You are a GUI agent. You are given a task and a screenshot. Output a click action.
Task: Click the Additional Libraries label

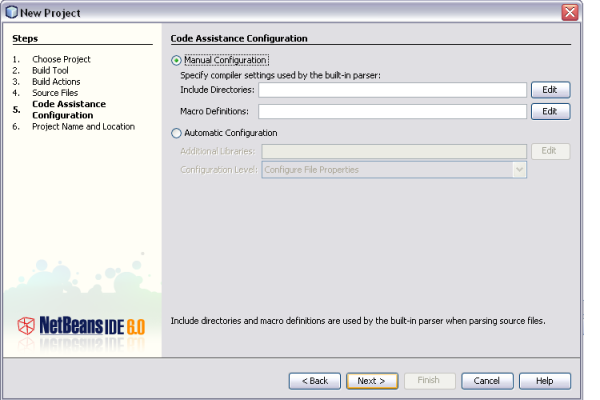[x=218, y=151]
